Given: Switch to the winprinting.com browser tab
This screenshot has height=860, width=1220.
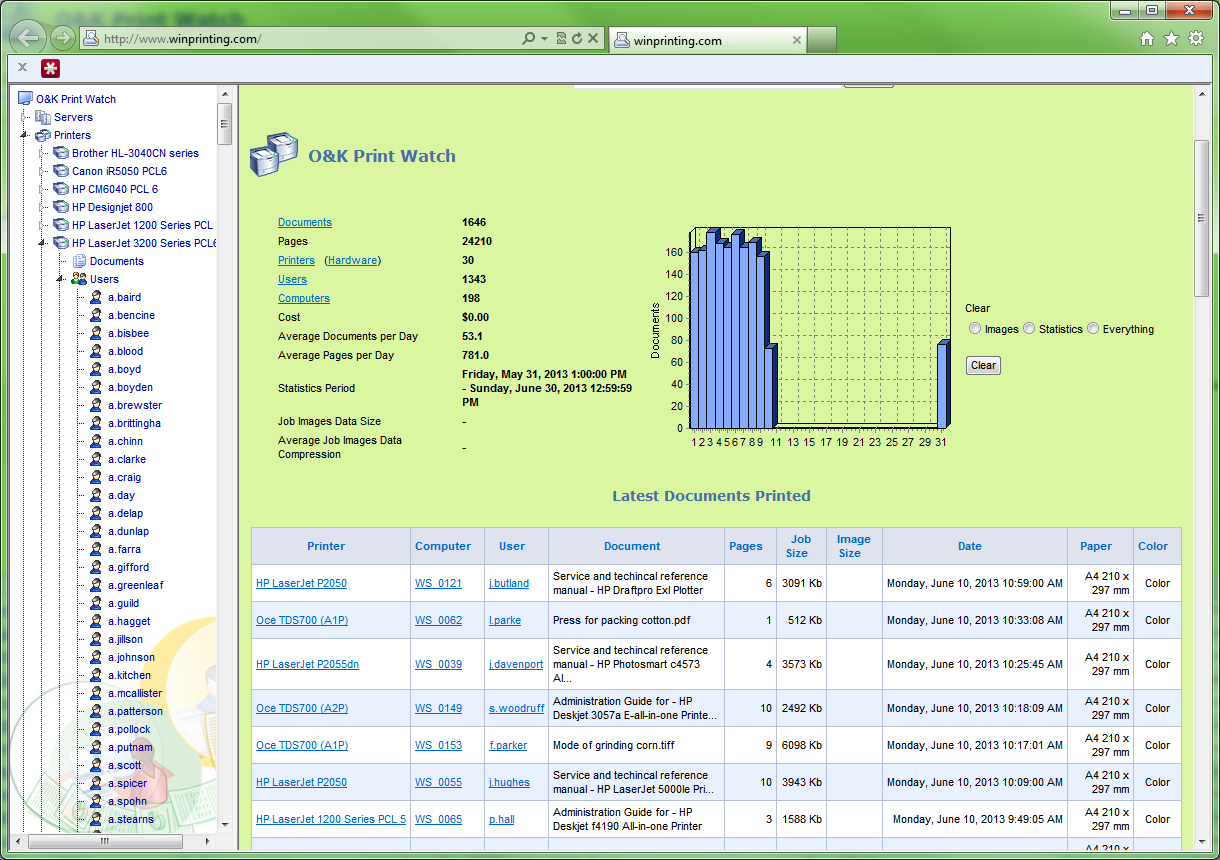Looking at the screenshot, I should click(706, 41).
